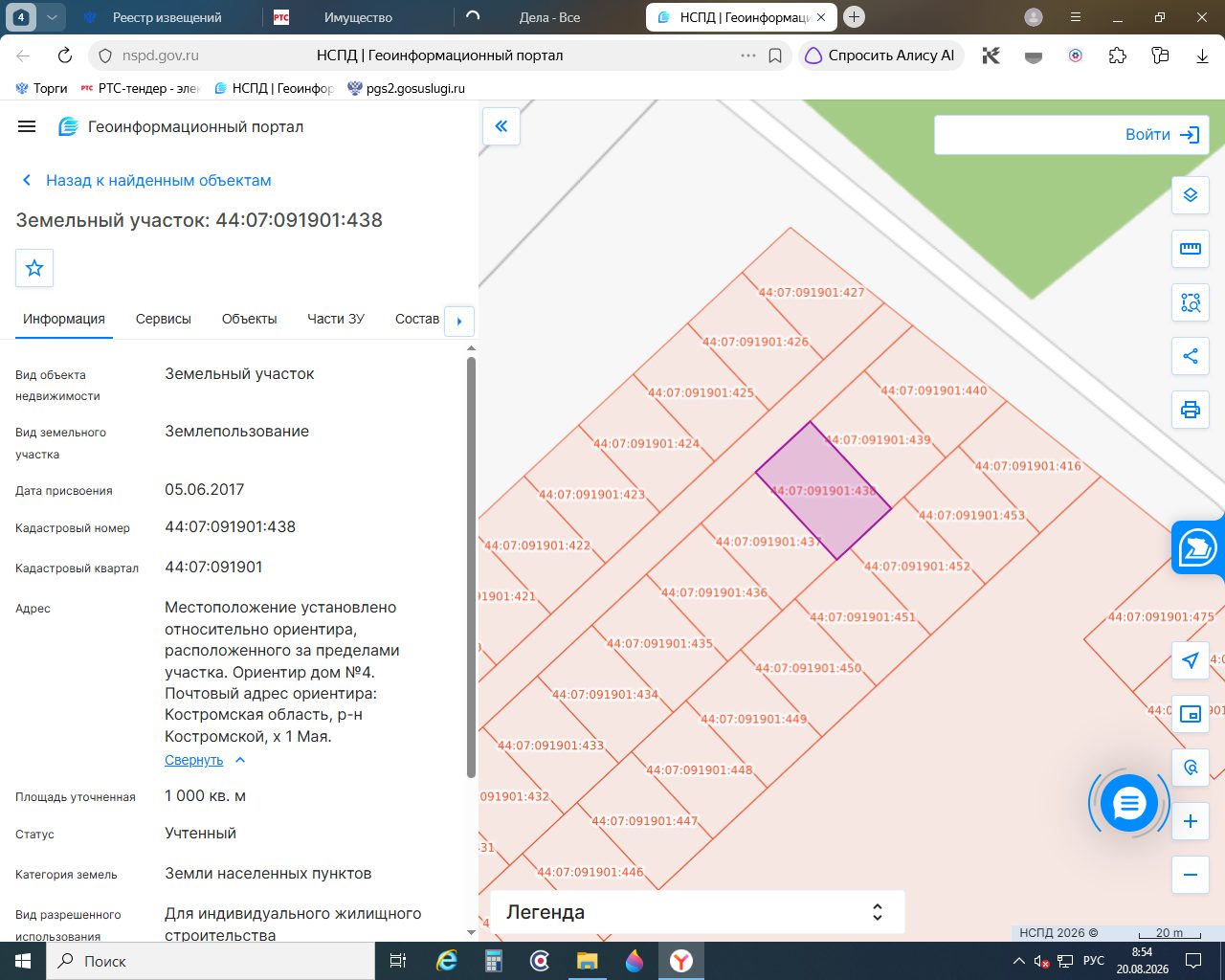This screenshot has width=1225, height=980.
Task: Open Windows Start menu
Action: coord(23,961)
